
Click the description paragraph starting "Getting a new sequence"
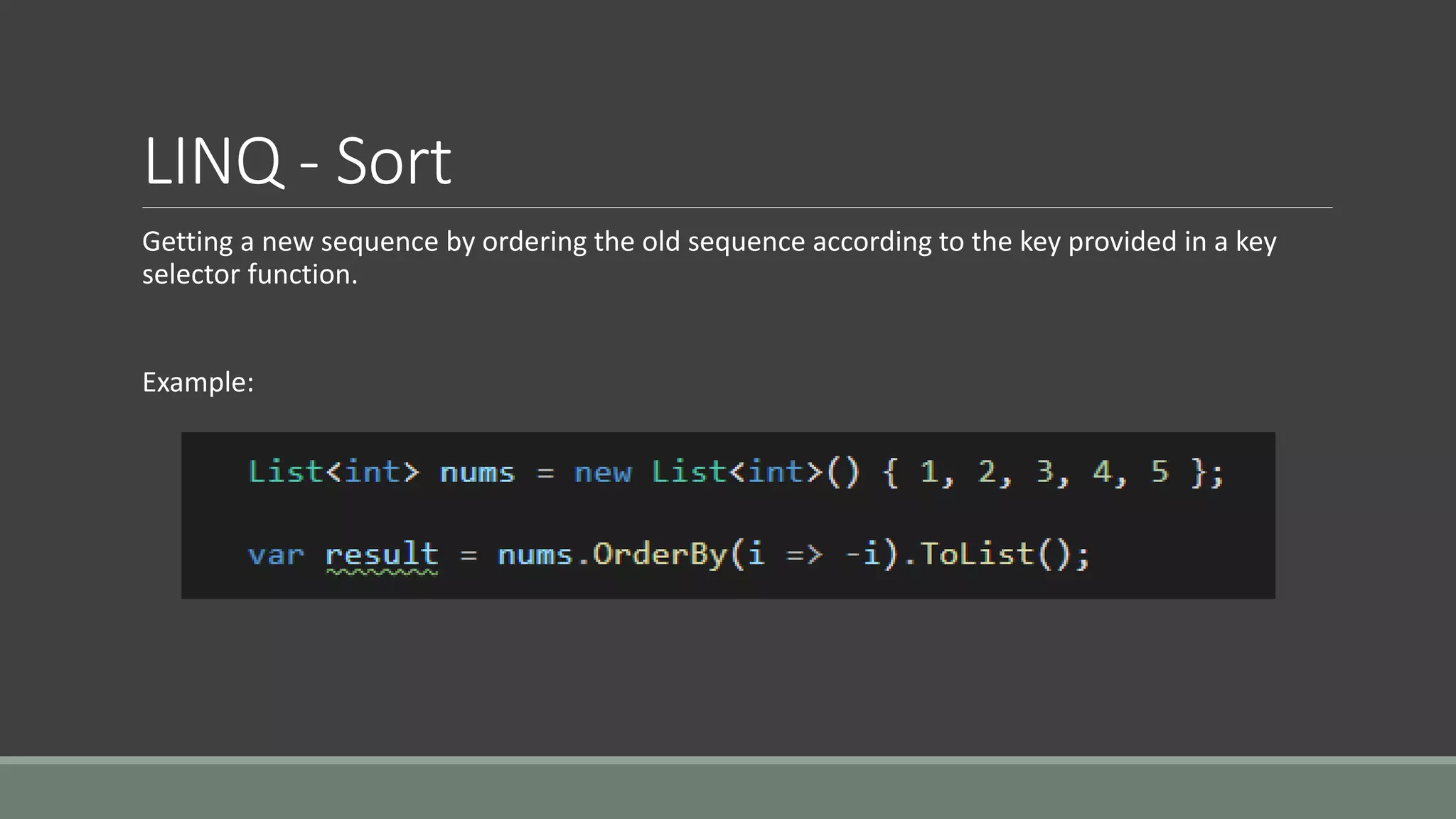(710, 257)
